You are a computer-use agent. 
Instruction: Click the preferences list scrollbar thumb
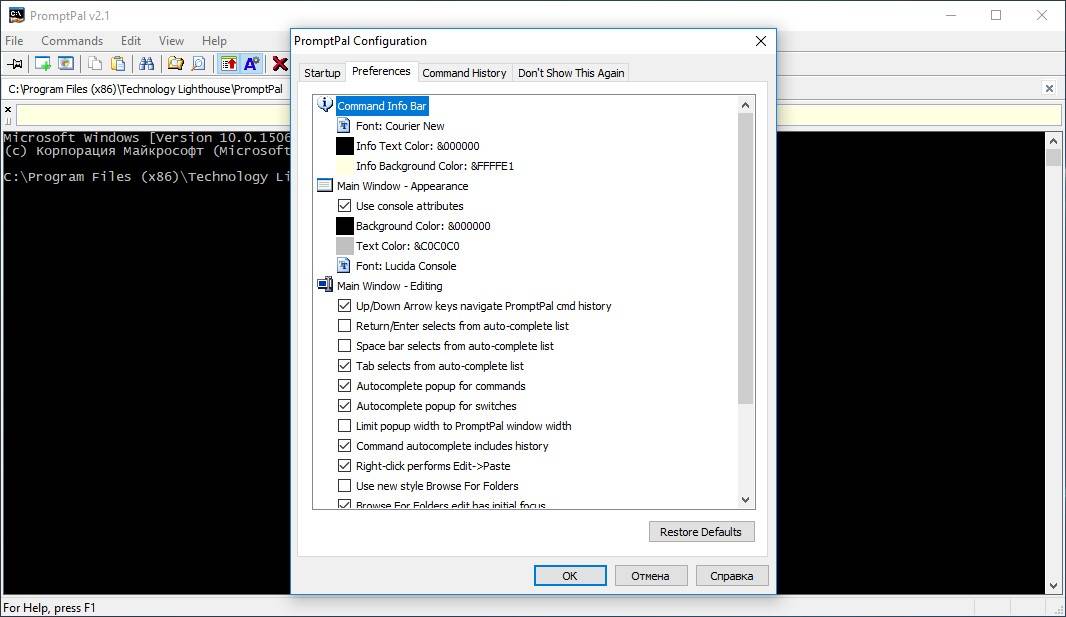coord(745,258)
